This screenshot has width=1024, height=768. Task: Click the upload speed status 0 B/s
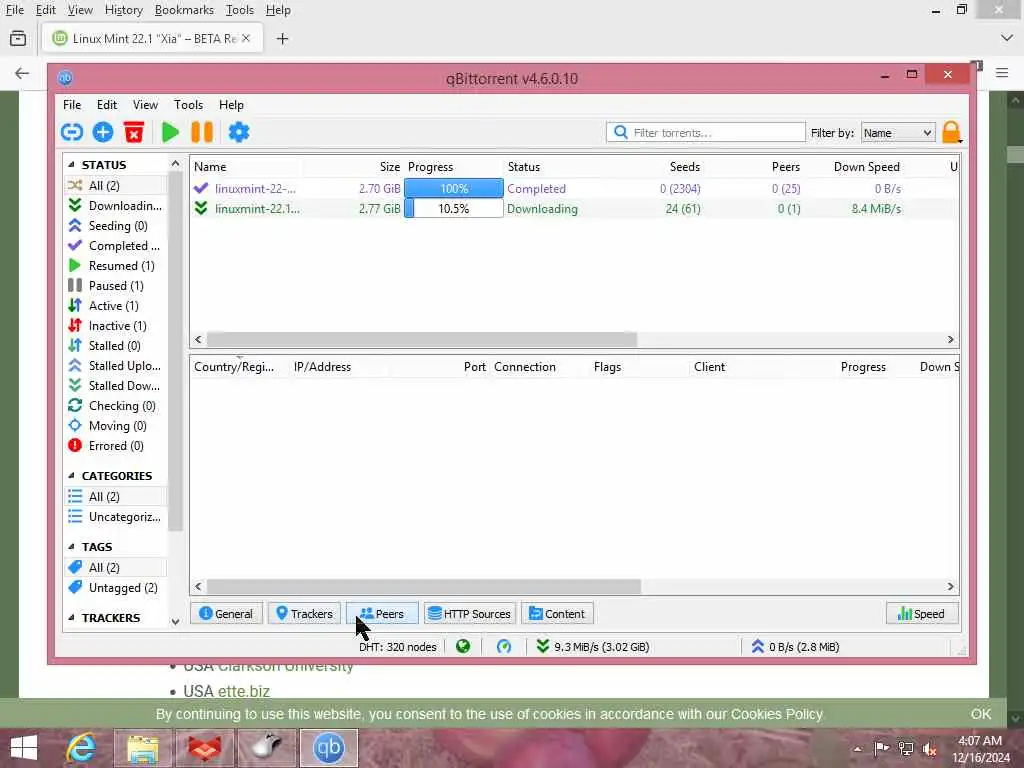point(795,647)
